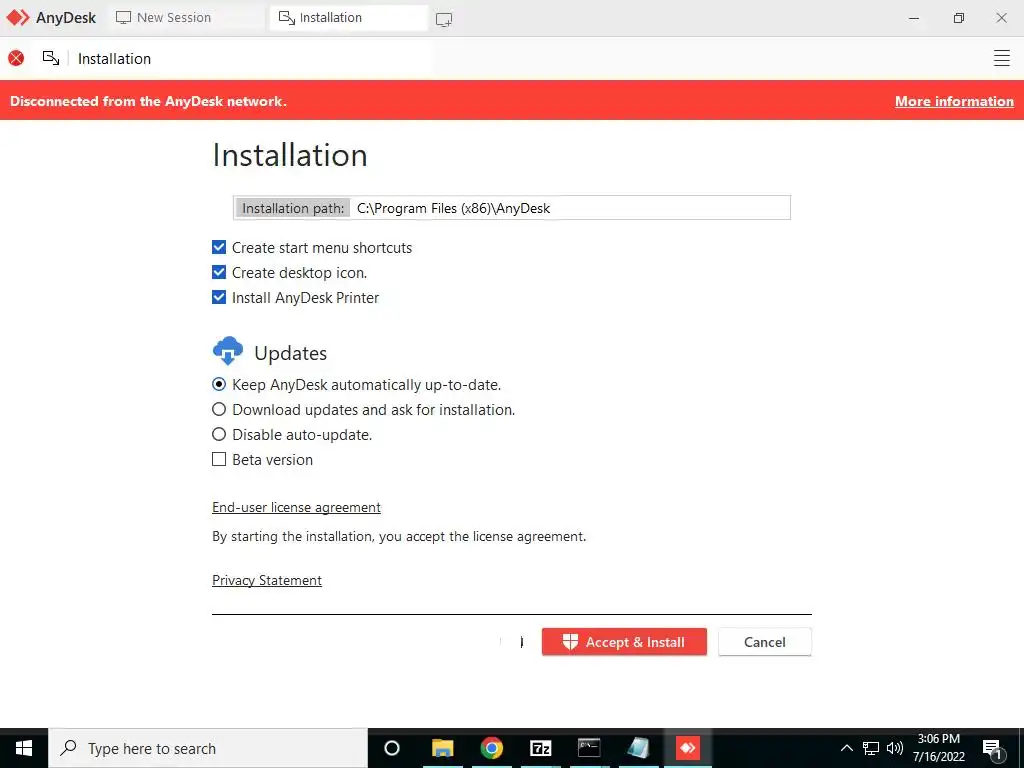
Task: Open the End-user license agreement link
Action: point(296,507)
